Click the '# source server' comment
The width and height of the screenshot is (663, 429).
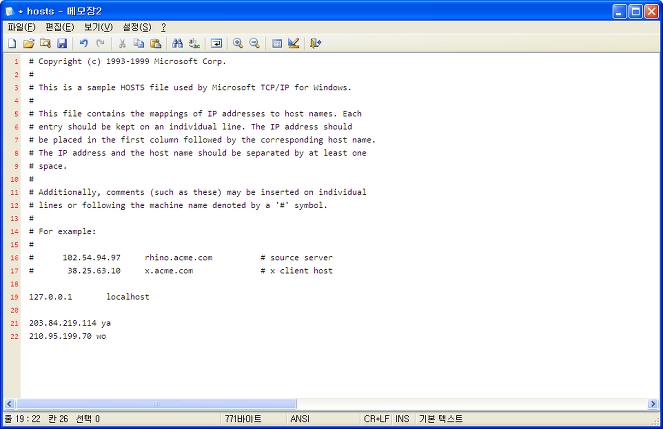click(x=296, y=257)
